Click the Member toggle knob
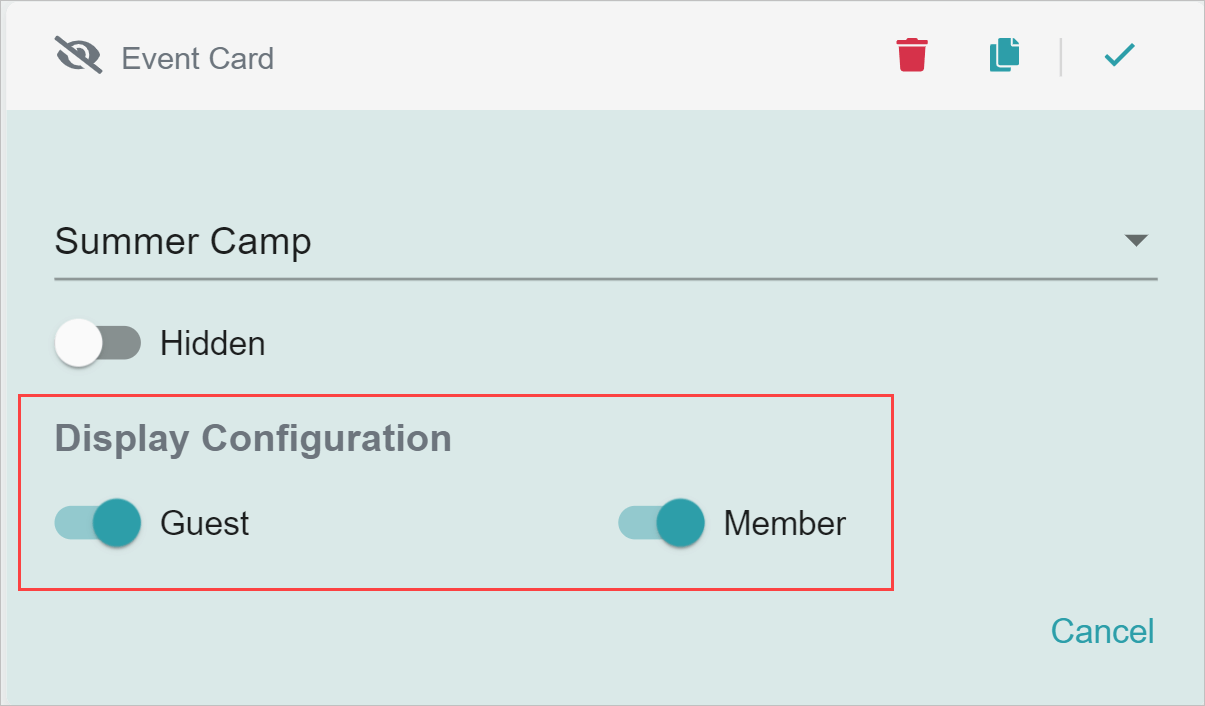 click(x=681, y=523)
